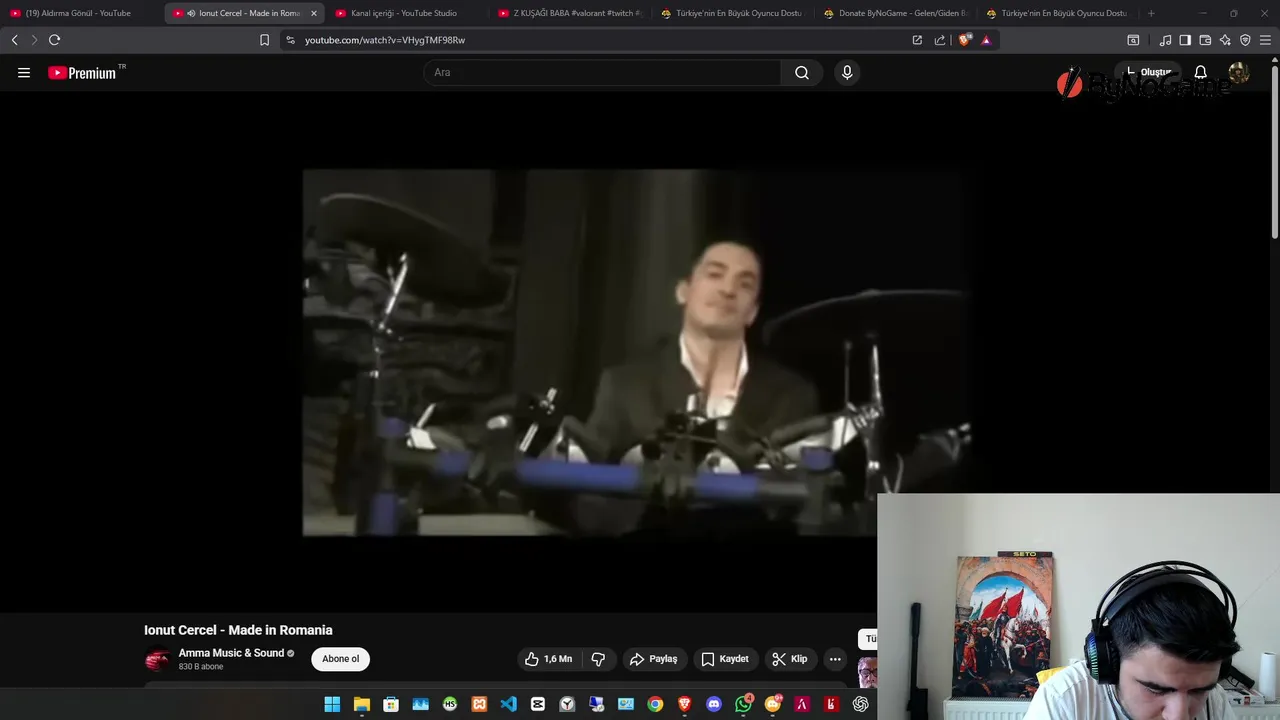1280x720 pixels.
Task: Bookmark this page from the address bar
Action: tap(264, 40)
